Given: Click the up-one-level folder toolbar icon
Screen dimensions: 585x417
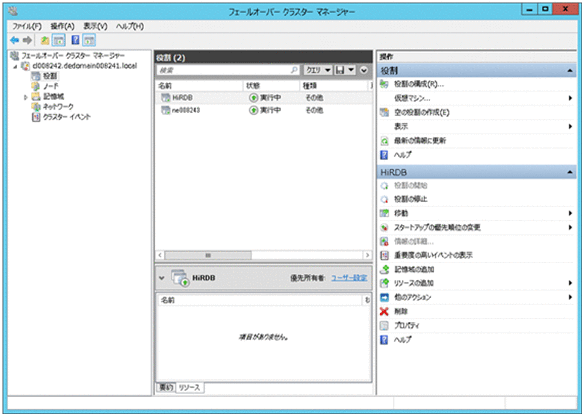Looking at the screenshot, I should [x=45, y=40].
